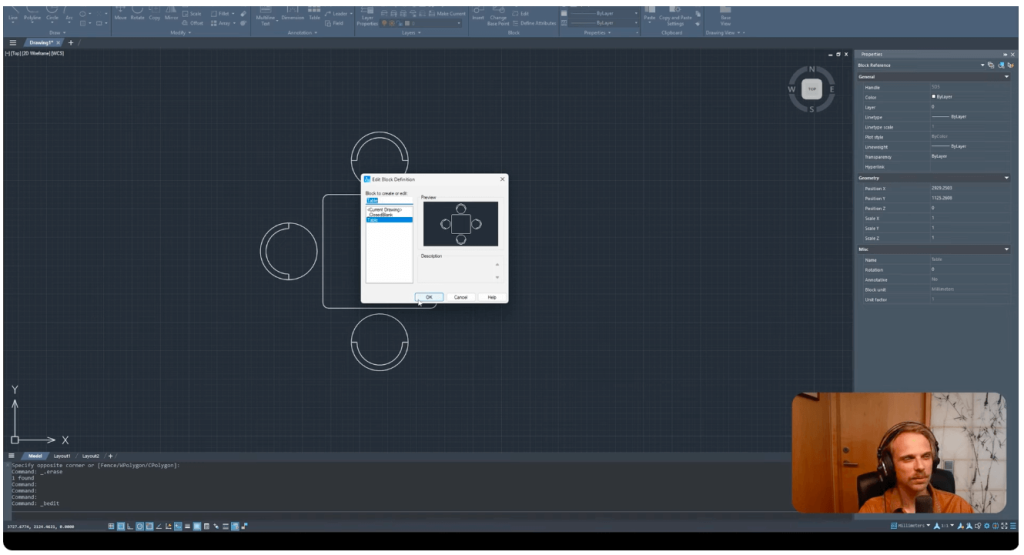Click OK in Edit Block Definition dialog
This screenshot has height=555, width=1024.
coord(429,297)
